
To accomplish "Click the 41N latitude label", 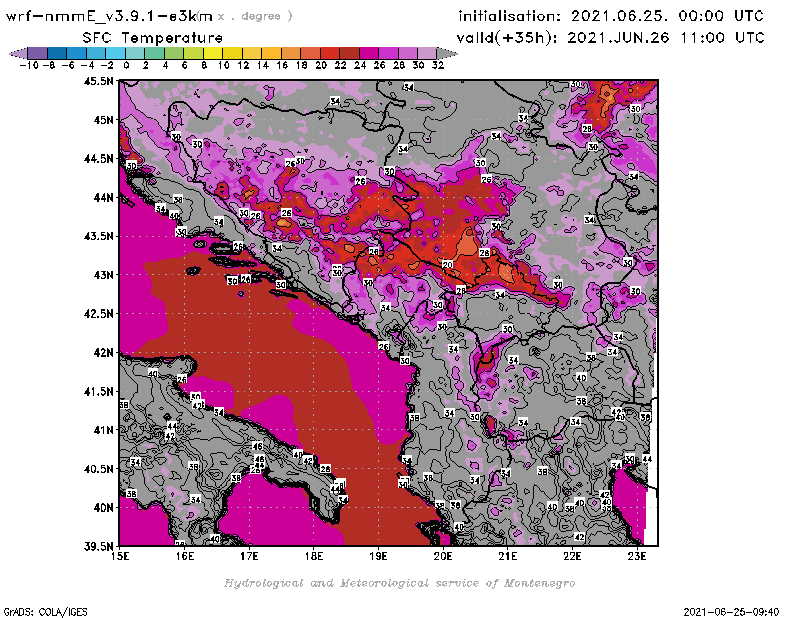I will point(103,430).
